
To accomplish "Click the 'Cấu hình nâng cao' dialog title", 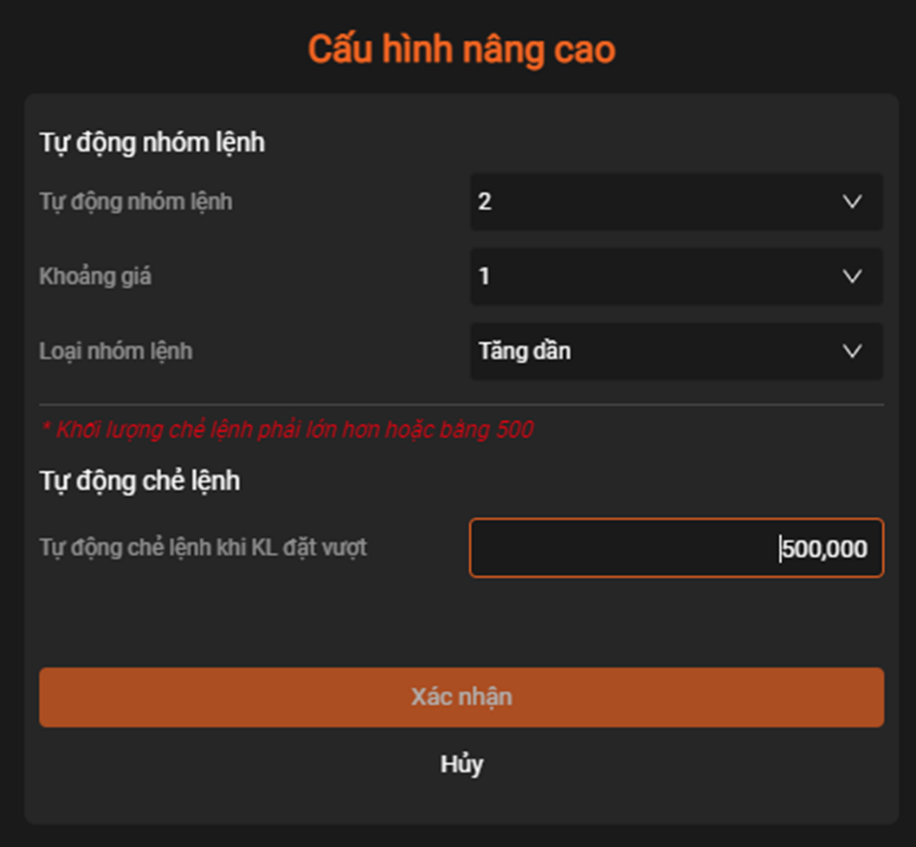I will [461, 49].
